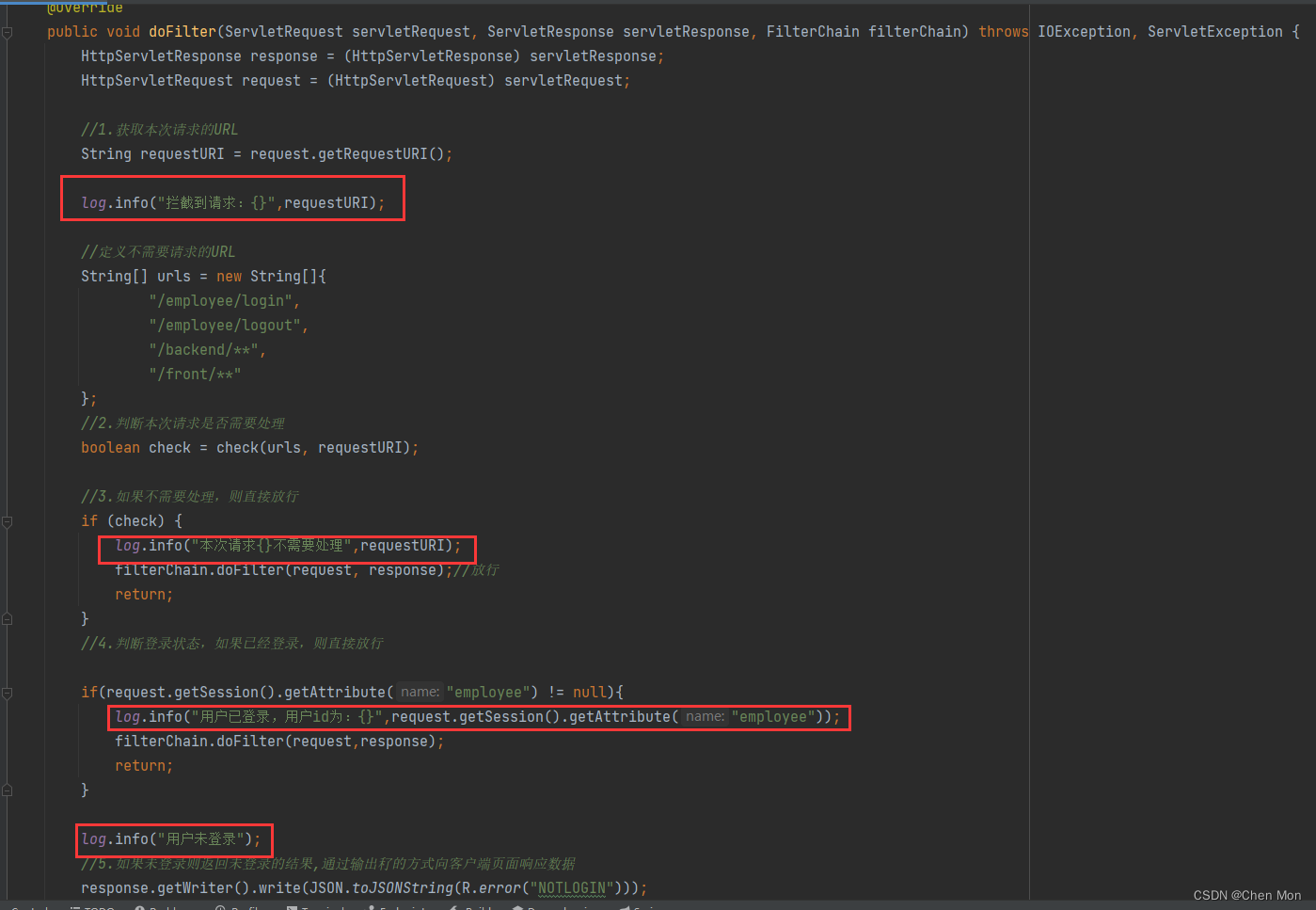Click the "/employee/login" string literal
Viewport: 1316px width, 910px height.
tap(220, 301)
